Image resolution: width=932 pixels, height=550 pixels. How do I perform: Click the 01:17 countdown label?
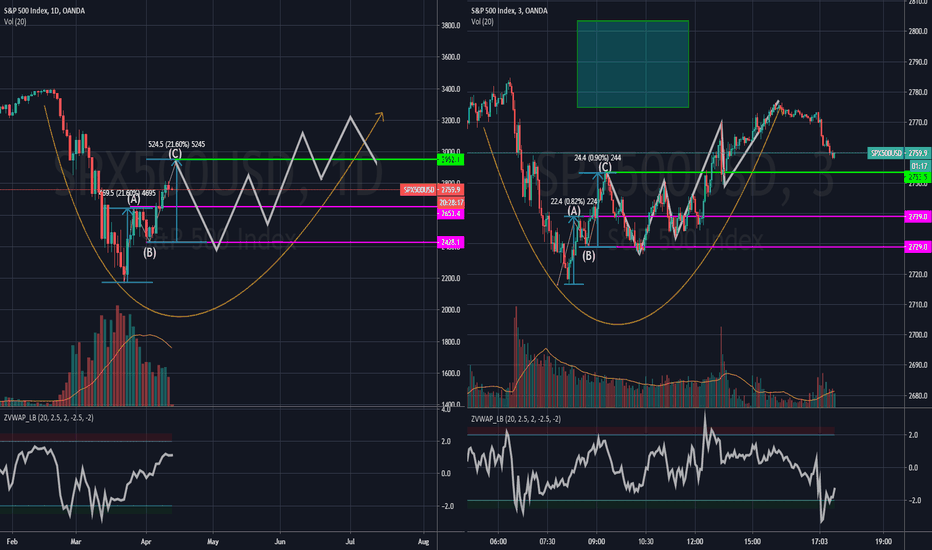point(918,166)
